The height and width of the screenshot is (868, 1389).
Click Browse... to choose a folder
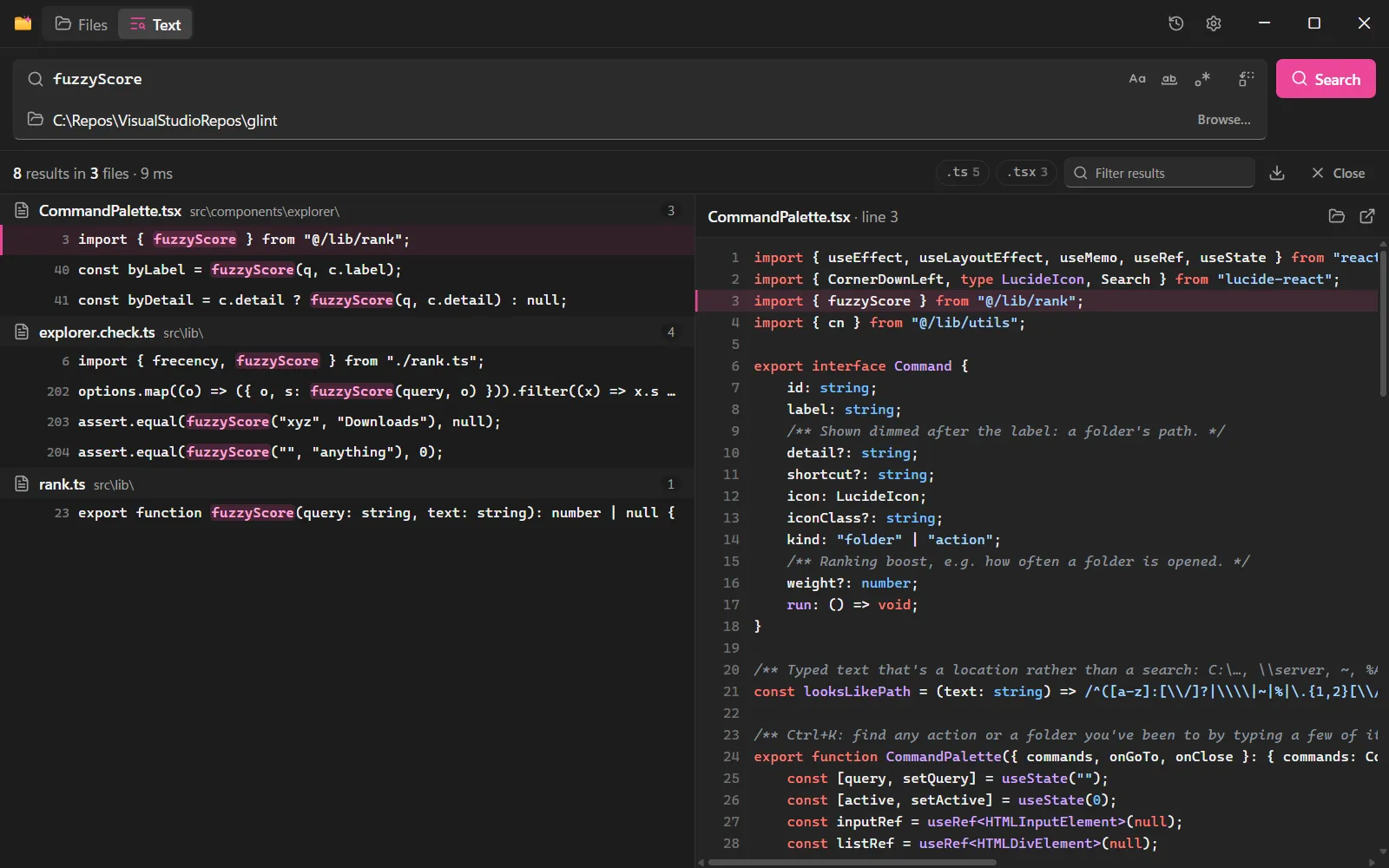click(x=1224, y=120)
